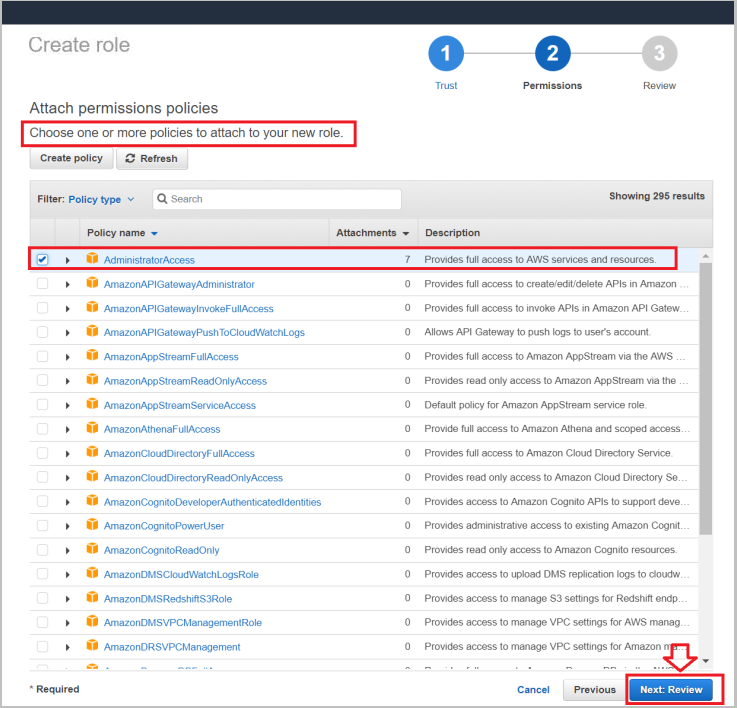Click the scrollbar down arrow
The image size is (737, 708).
[705, 661]
